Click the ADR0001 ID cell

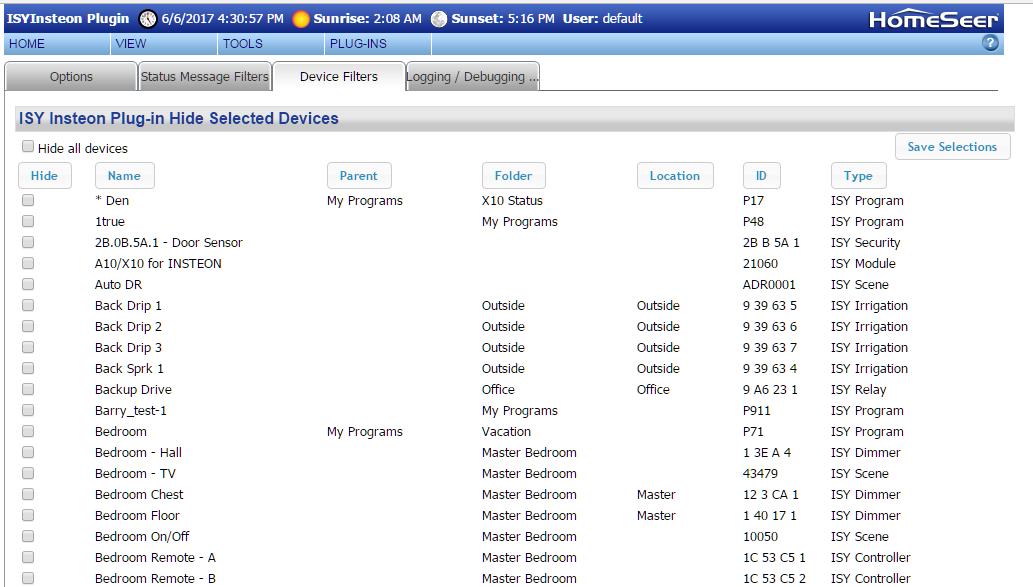click(769, 285)
